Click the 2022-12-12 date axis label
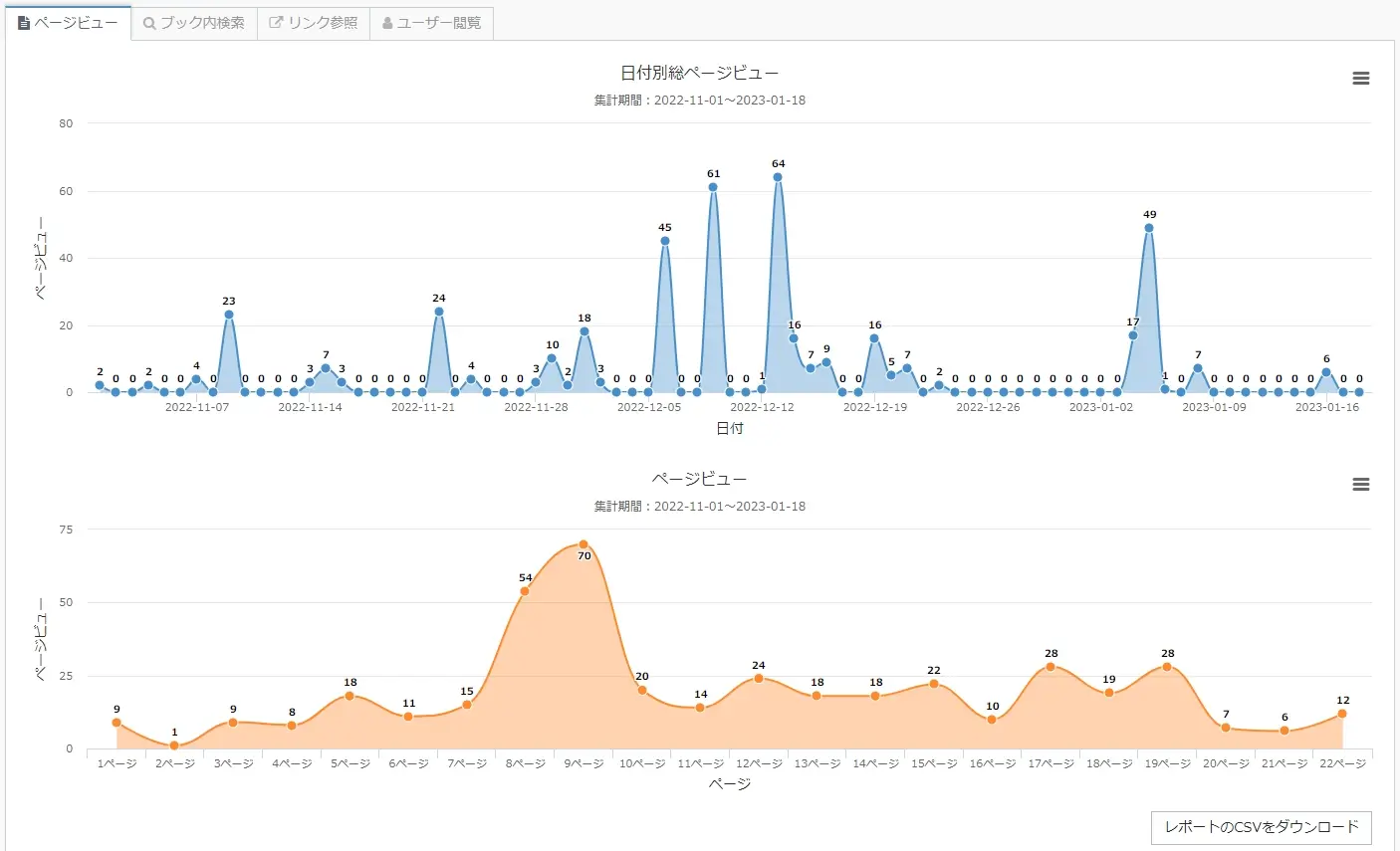Viewport: 1400px width, 851px height. (x=763, y=407)
